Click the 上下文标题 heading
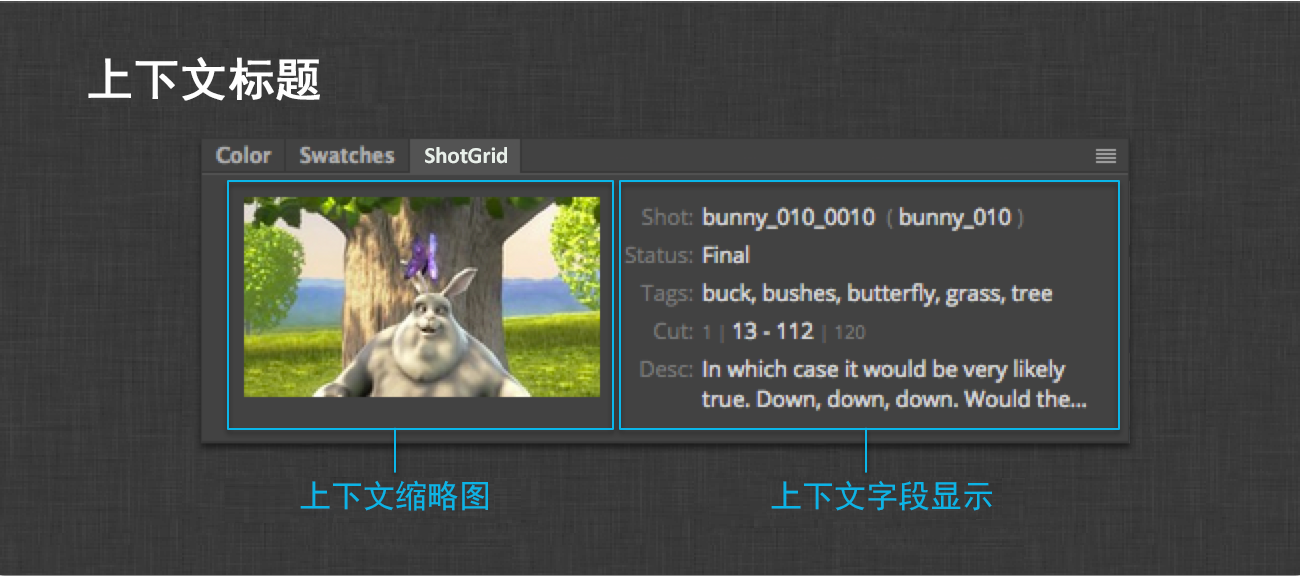This screenshot has height=576, width=1300. point(204,79)
